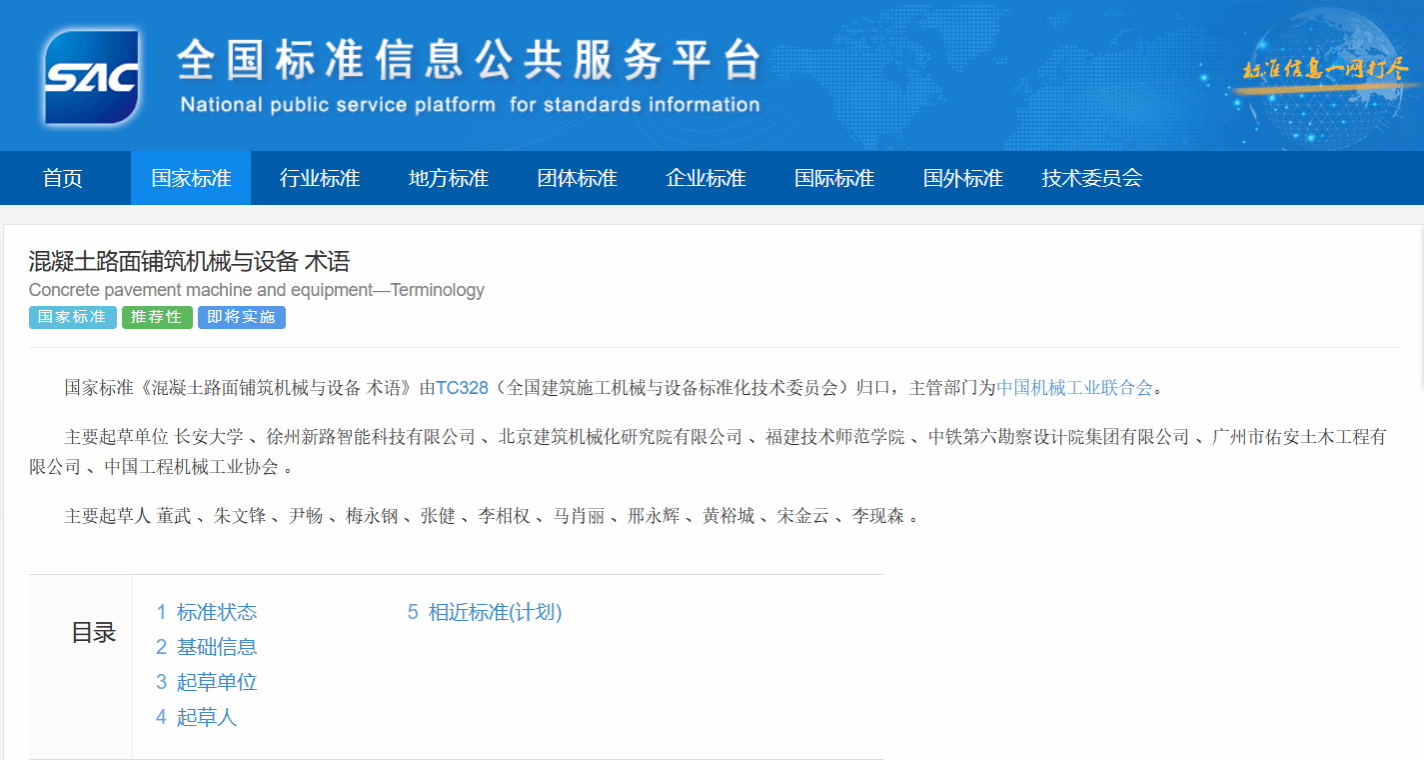Click the 标准信息一网打尽 slogan banner

(1326, 70)
